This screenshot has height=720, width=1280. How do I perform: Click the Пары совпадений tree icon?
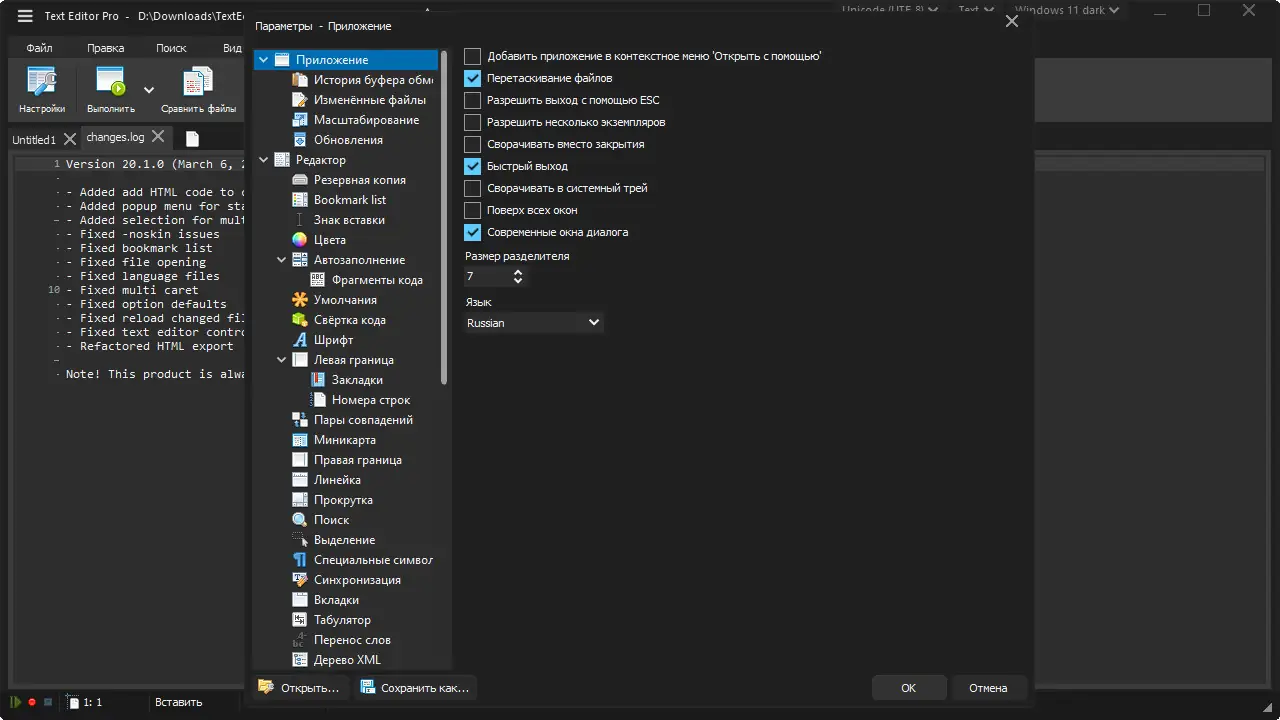(x=299, y=420)
